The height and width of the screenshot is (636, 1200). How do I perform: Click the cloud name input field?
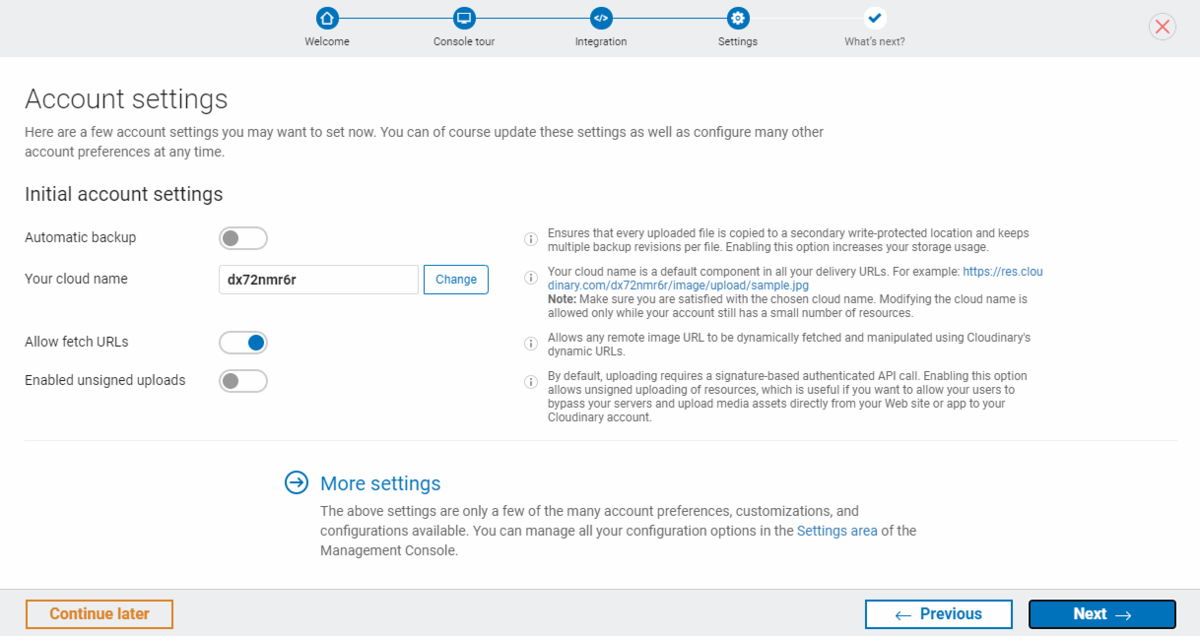pos(318,280)
